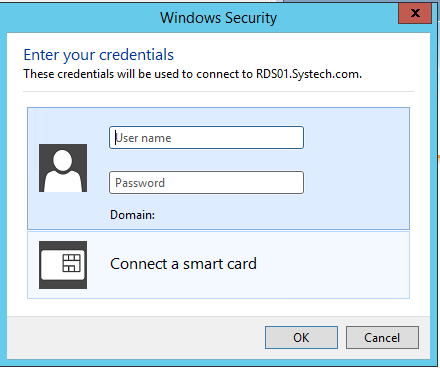The width and height of the screenshot is (440, 368).
Task: Dismiss the dialog with Cancel
Action: 382,338
